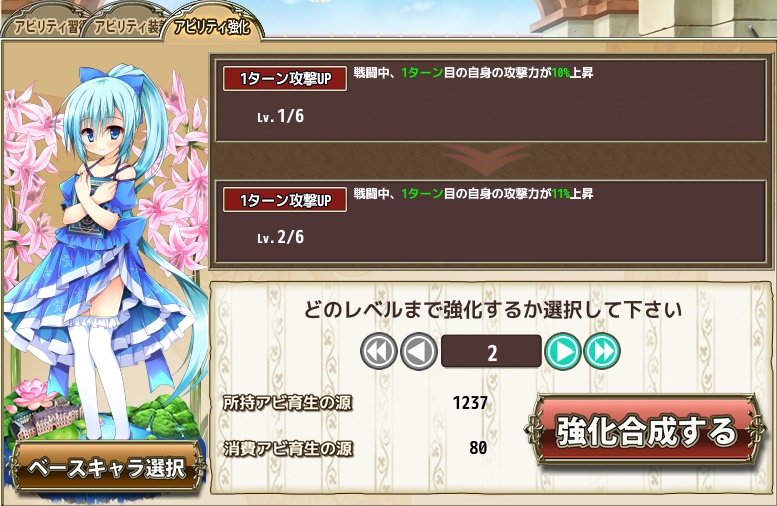Increase target level by one

(x=563, y=351)
